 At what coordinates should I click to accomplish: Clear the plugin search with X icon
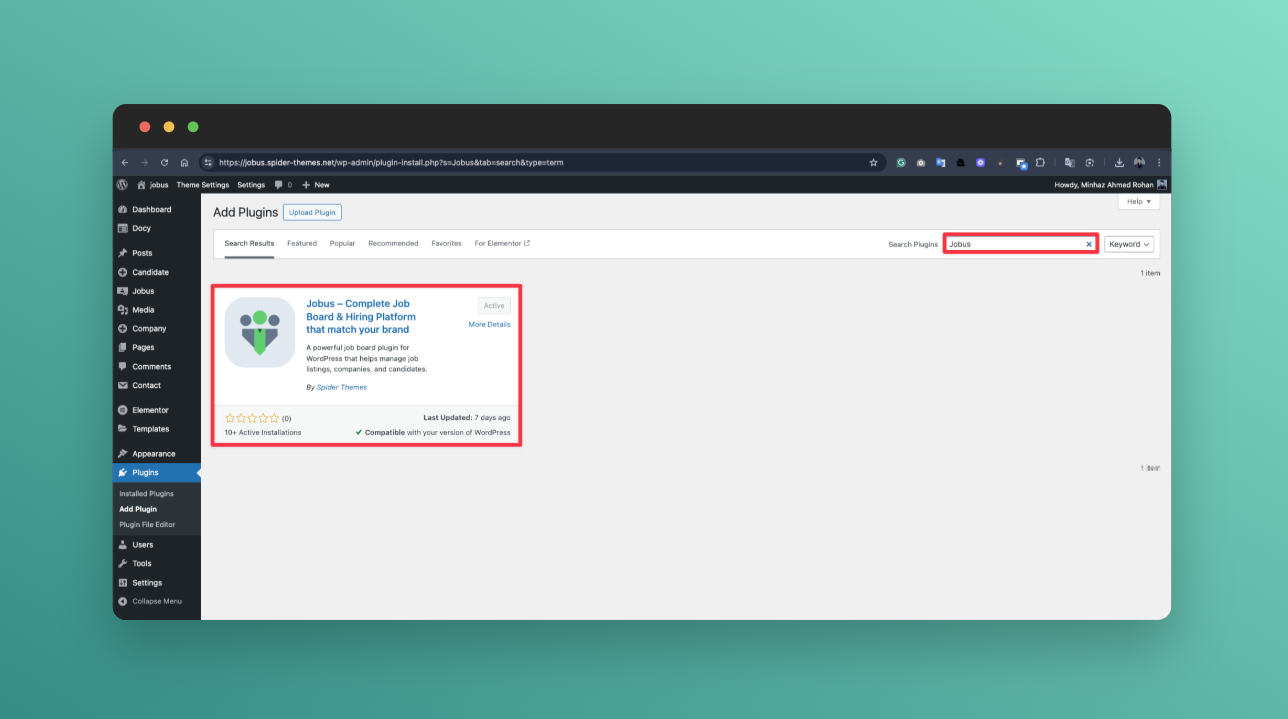[x=1089, y=244]
